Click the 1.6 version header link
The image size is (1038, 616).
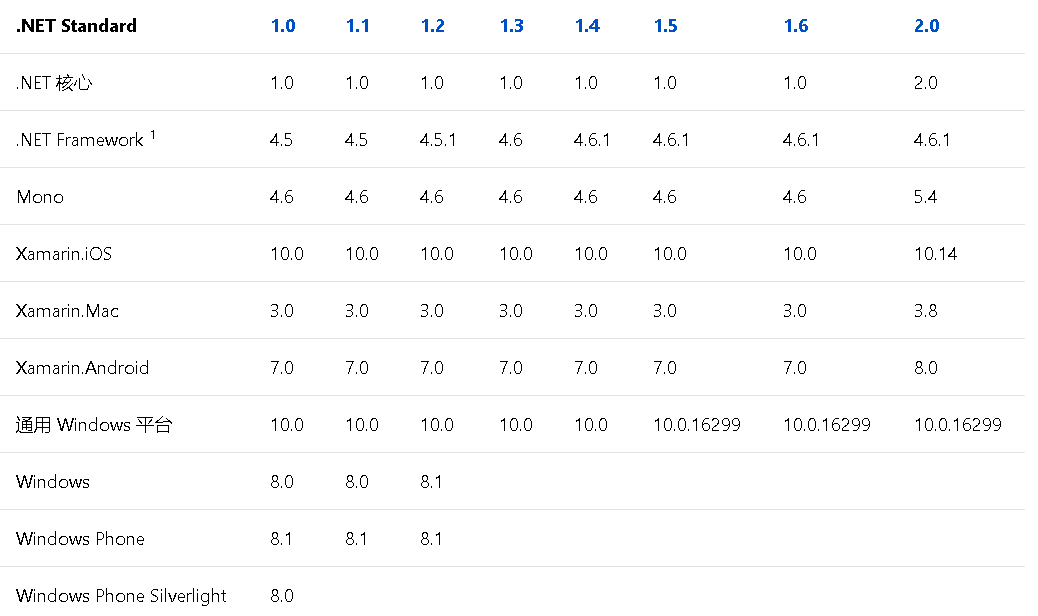click(x=796, y=26)
